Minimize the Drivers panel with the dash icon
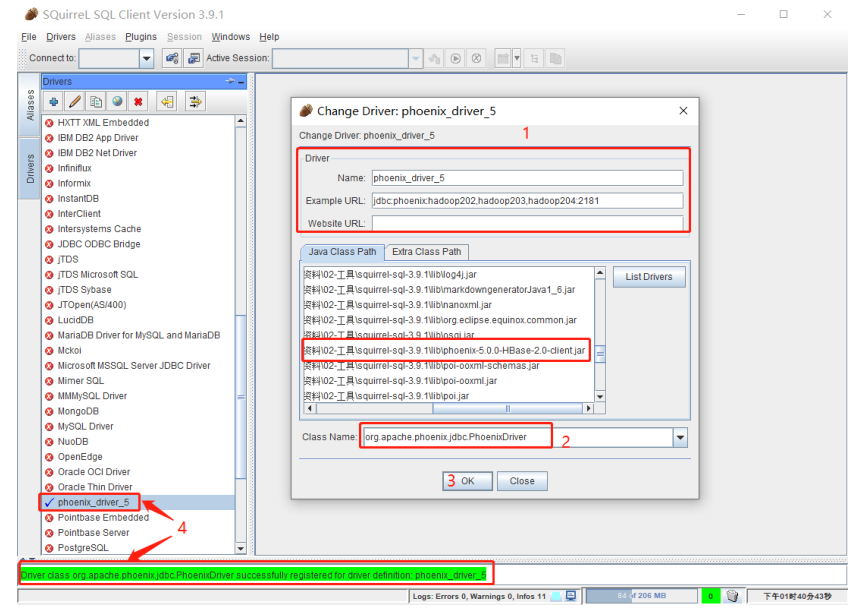Image resolution: width=860 pixels, height=615 pixels. 241,82
